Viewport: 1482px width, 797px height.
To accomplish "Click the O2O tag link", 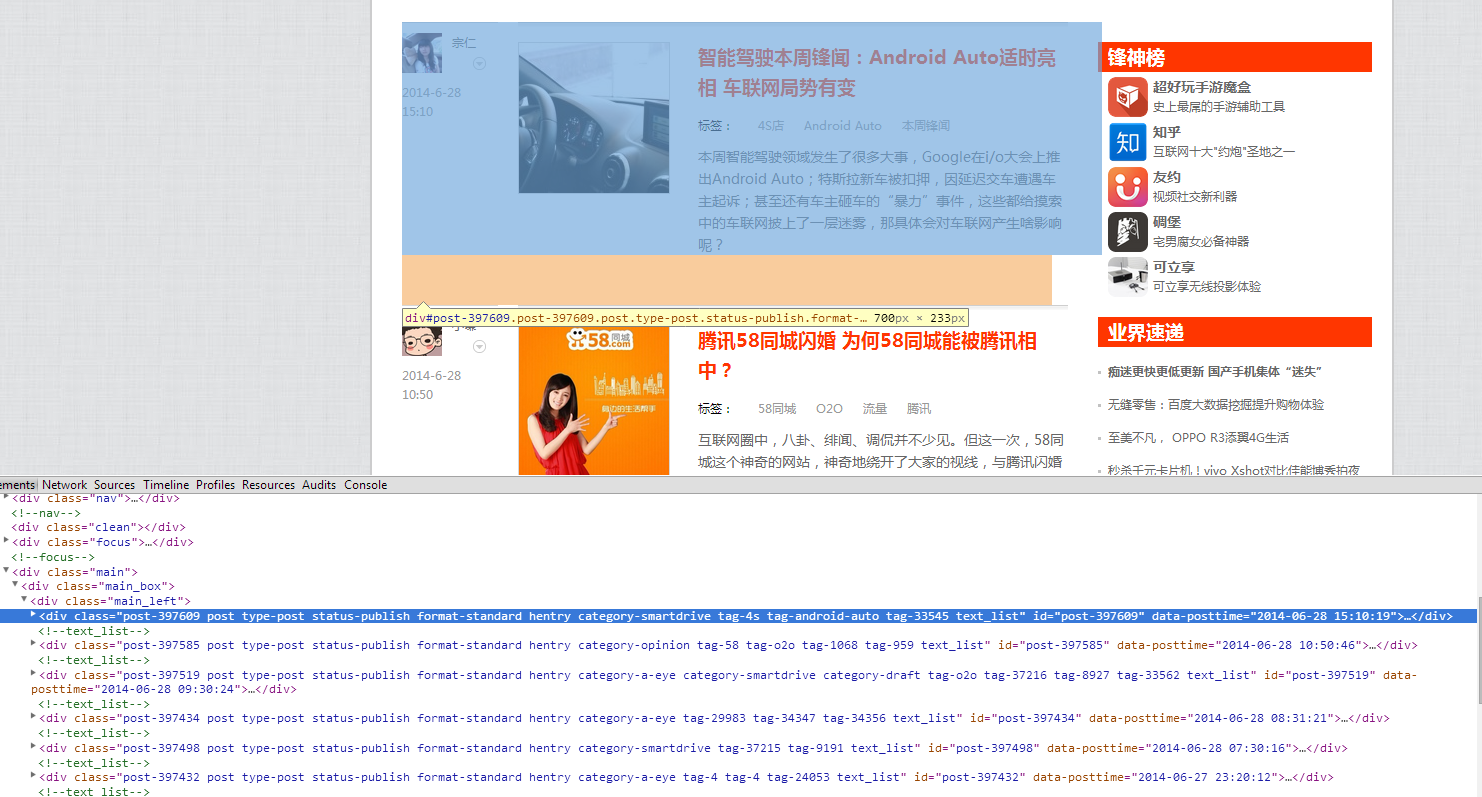I will (x=829, y=409).
